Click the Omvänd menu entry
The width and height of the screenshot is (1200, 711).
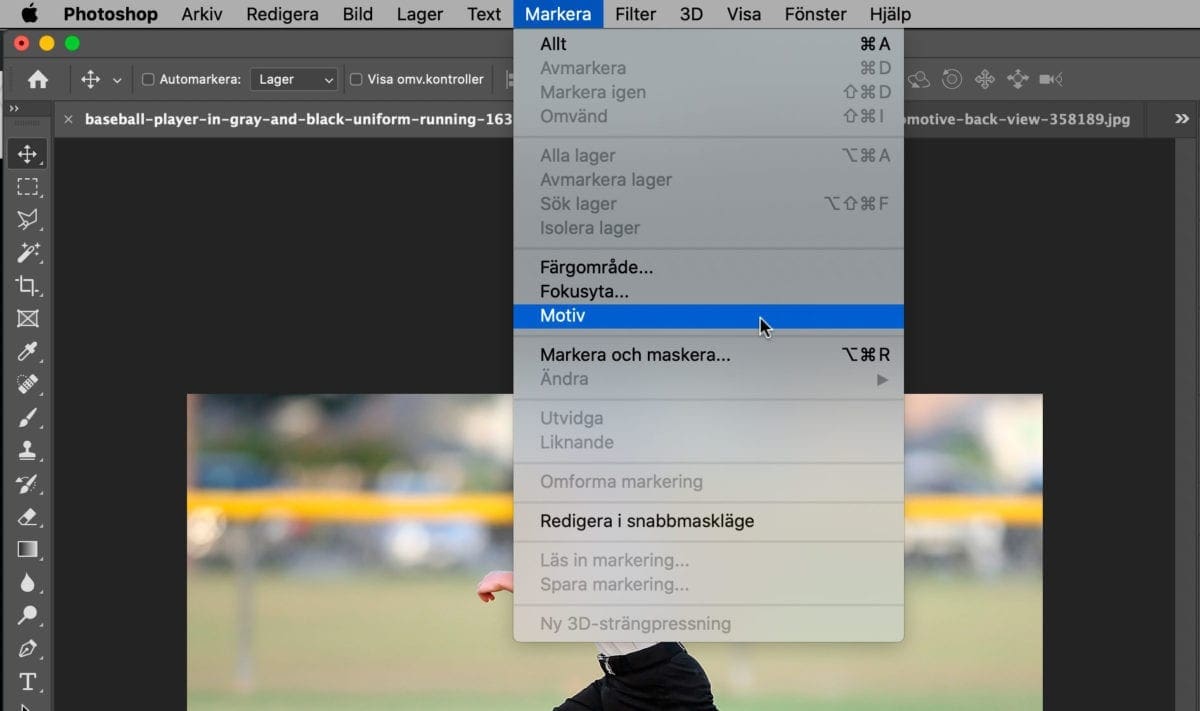point(708,116)
